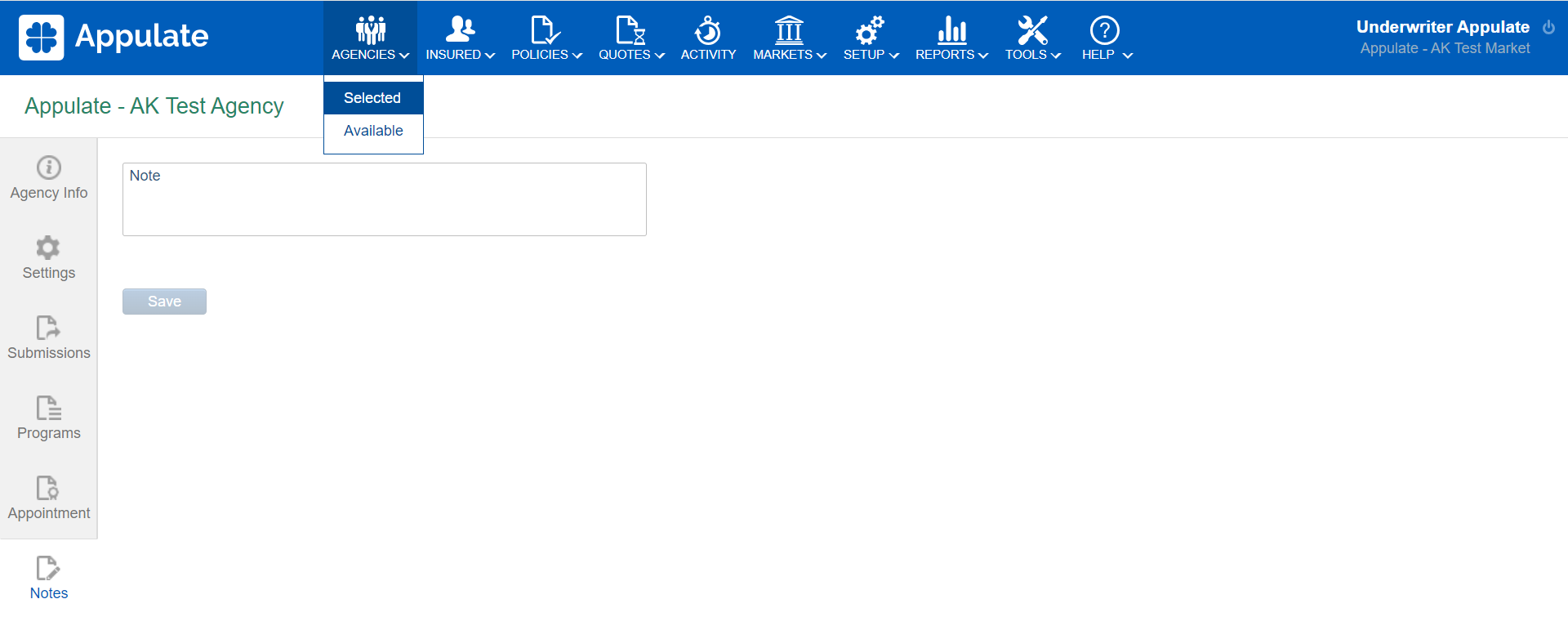Choose Selected from Agencies dropdown
This screenshot has height=617, width=1568.
[372, 98]
